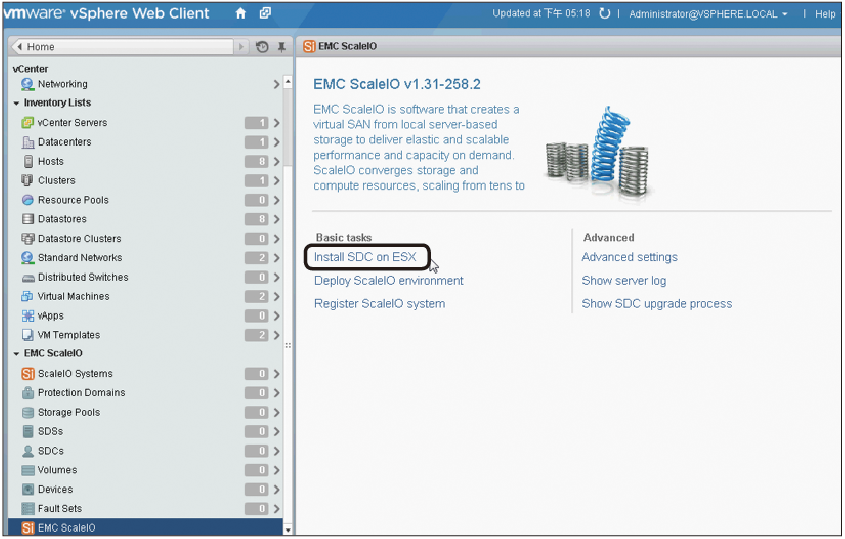Open Advanced settings link
The image size is (845, 539).
click(x=629, y=257)
